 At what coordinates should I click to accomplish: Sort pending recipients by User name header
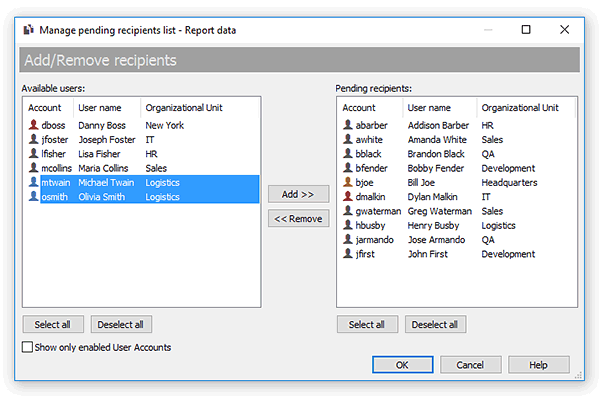[429, 107]
